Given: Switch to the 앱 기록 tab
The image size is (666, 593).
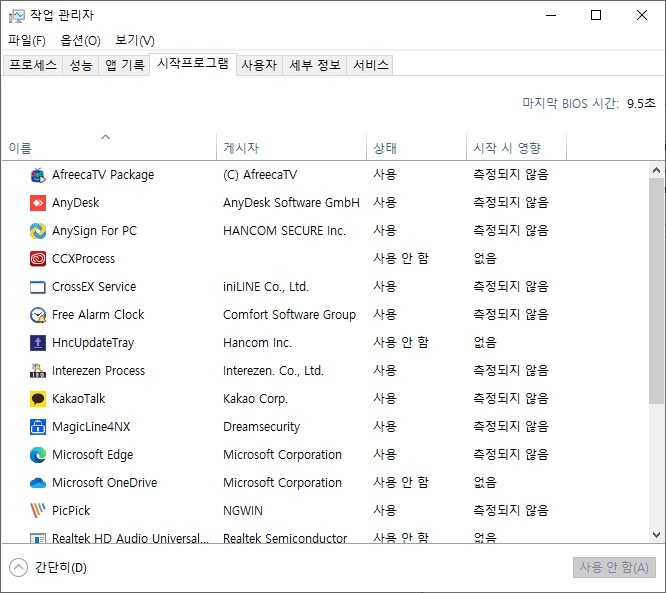Looking at the screenshot, I should pyautogui.click(x=124, y=65).
